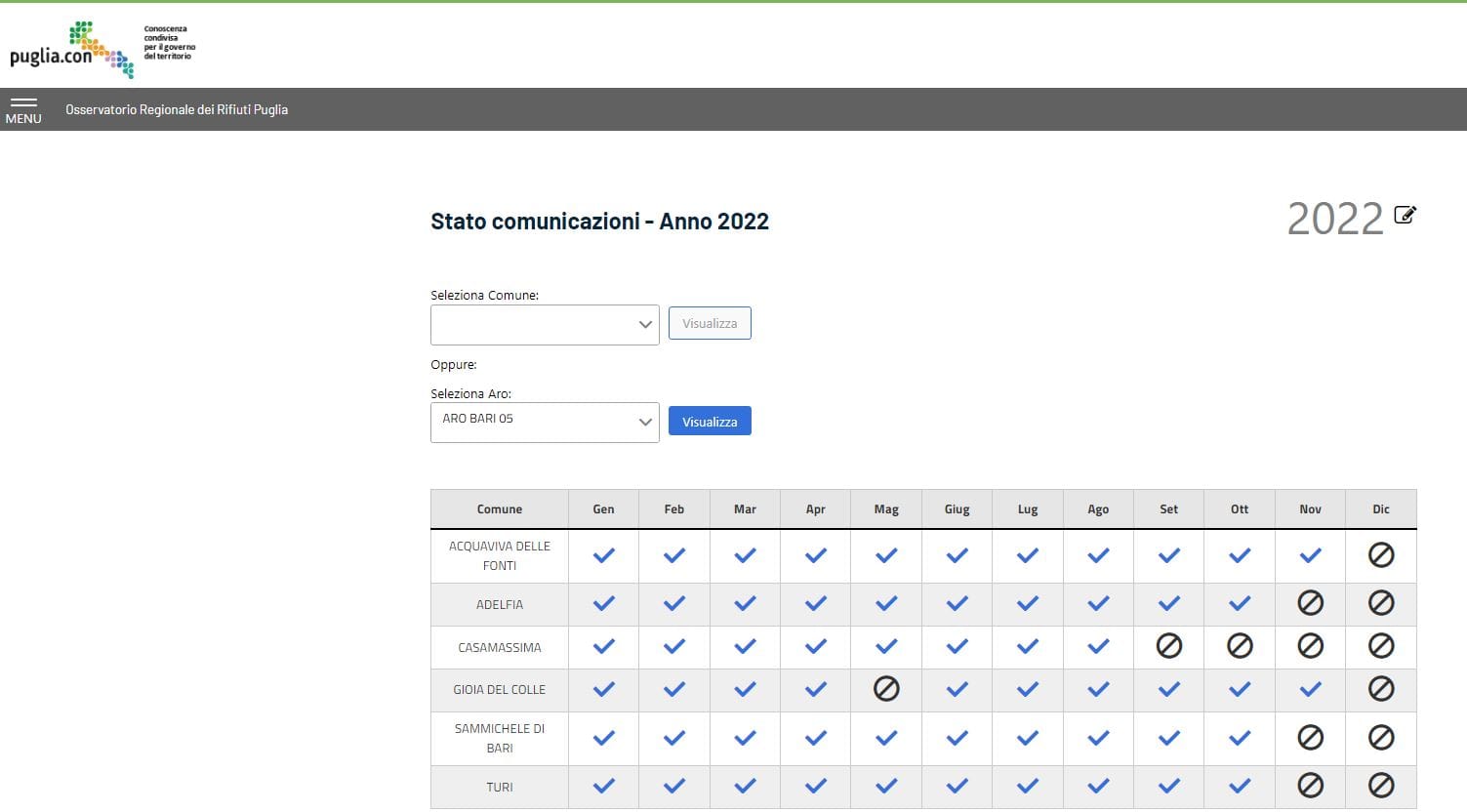Click Gioia del Colle Mag blocked icon
Viewport: 1467px width, 812px height.
point(886,689)
